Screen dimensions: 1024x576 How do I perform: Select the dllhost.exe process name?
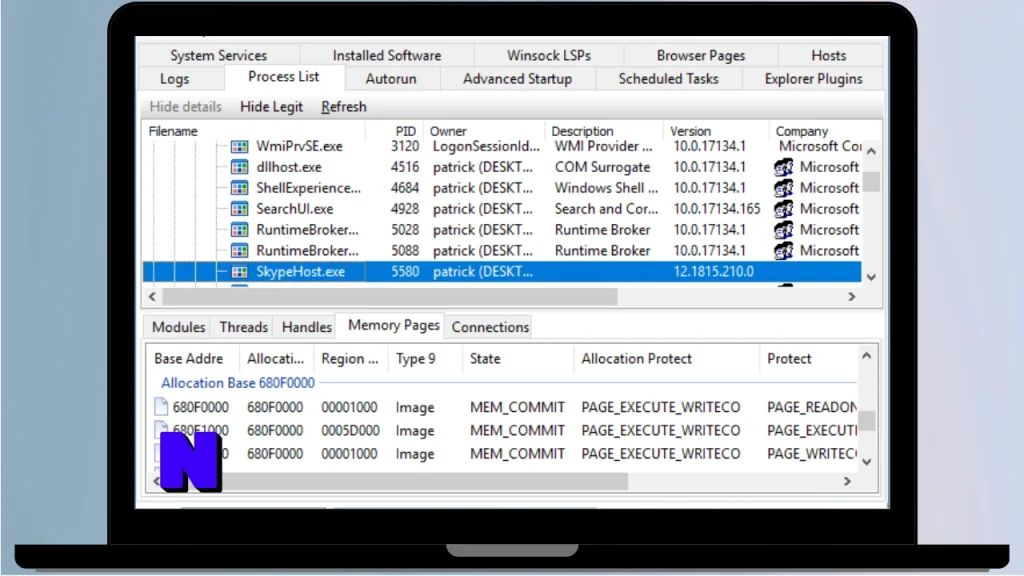pyautogui.click(x=289, y=167)
